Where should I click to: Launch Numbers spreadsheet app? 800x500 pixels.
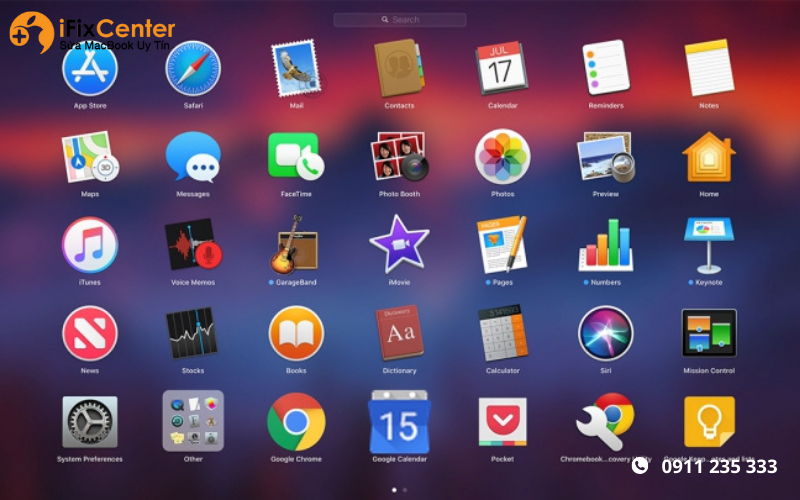pos(606,245)
